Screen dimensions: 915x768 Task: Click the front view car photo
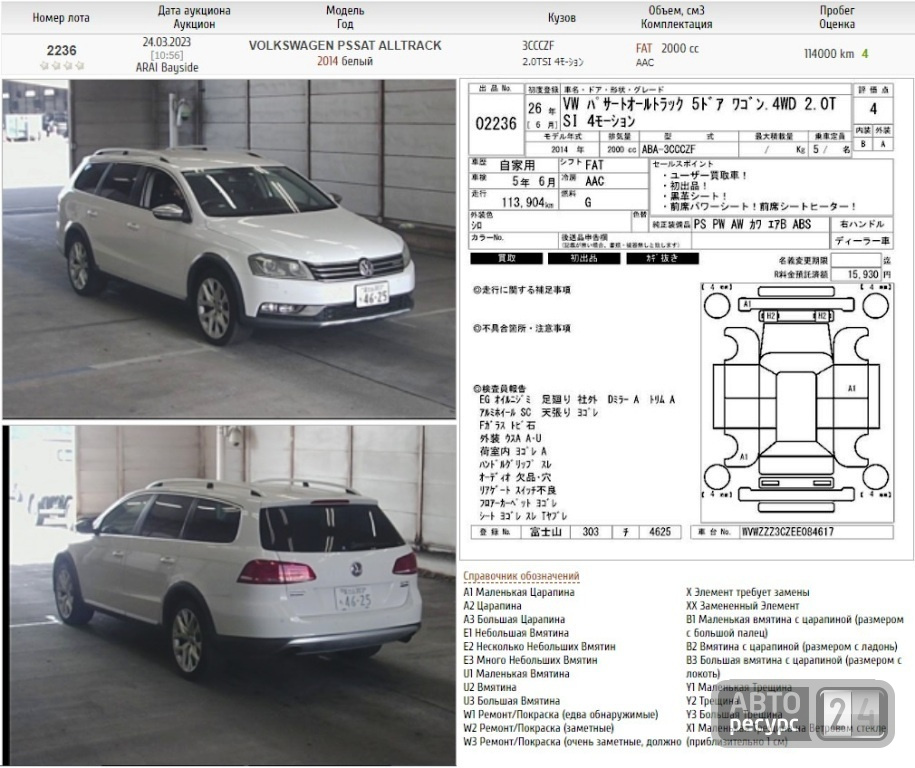coord(229,249)
